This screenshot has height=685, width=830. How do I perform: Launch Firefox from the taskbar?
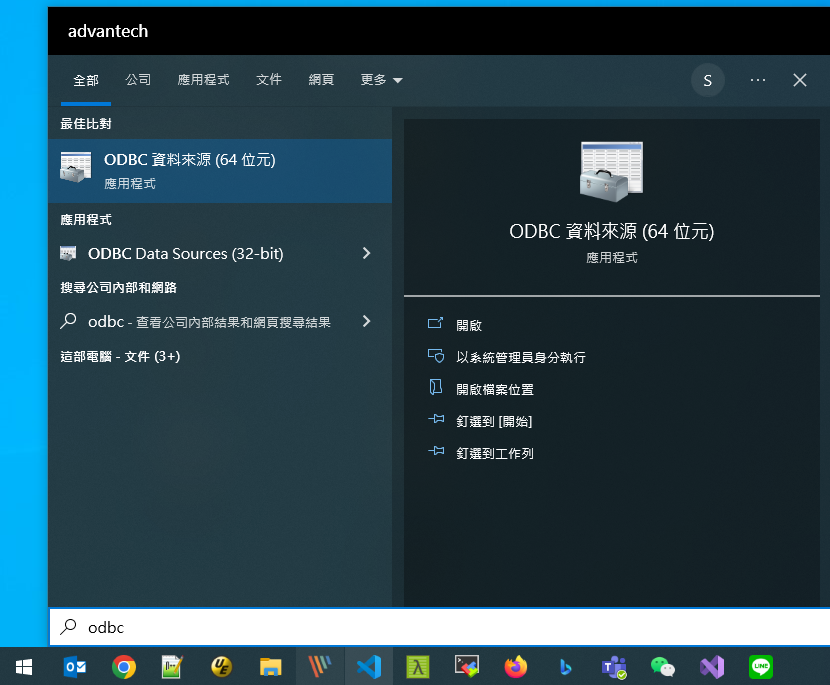[516, 666]
